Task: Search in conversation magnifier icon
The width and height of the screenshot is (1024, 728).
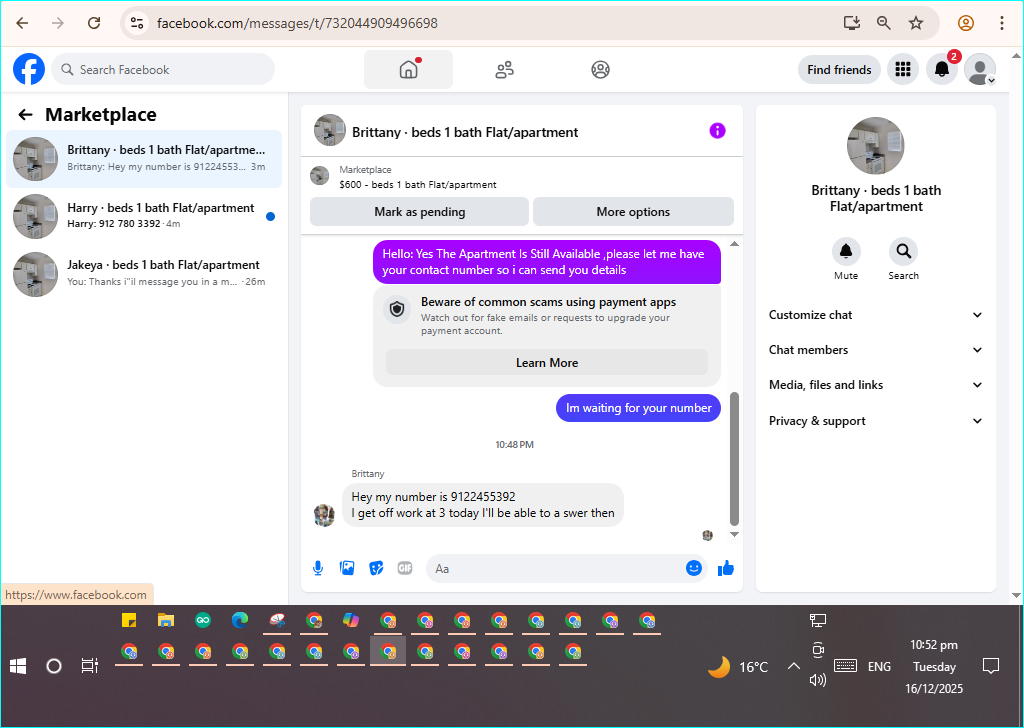Action: point(903,251)
